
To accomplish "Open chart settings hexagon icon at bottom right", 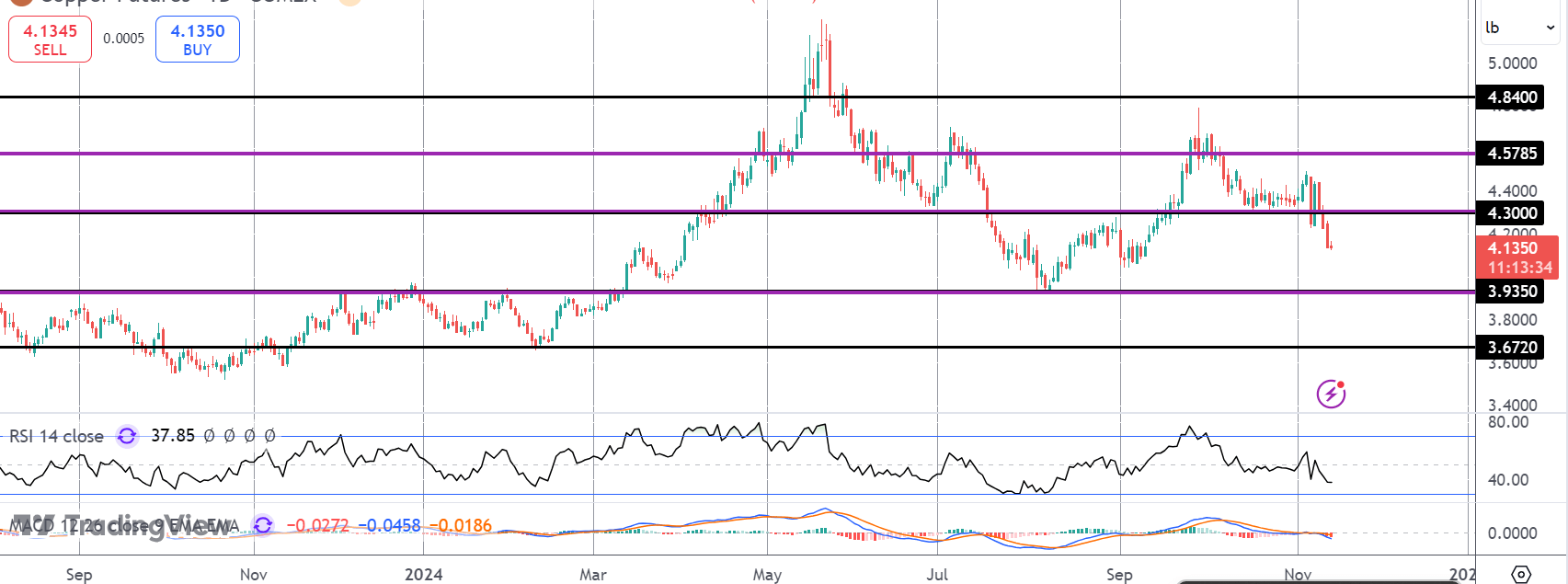I will (1521, 575).
